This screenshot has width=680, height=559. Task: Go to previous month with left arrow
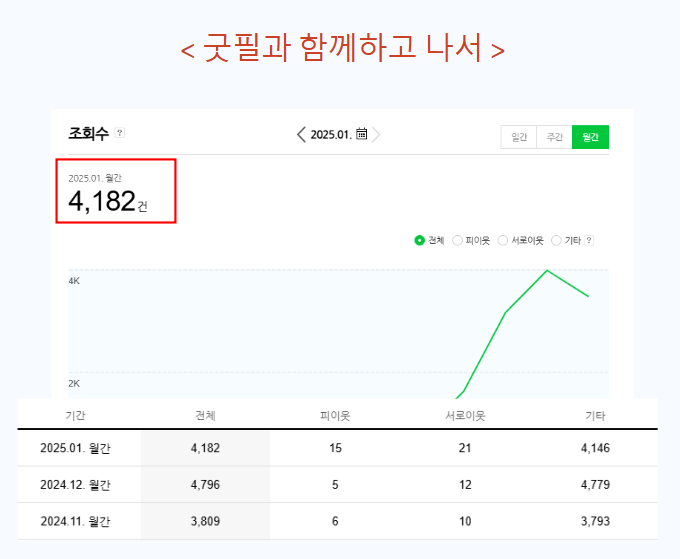302,135
